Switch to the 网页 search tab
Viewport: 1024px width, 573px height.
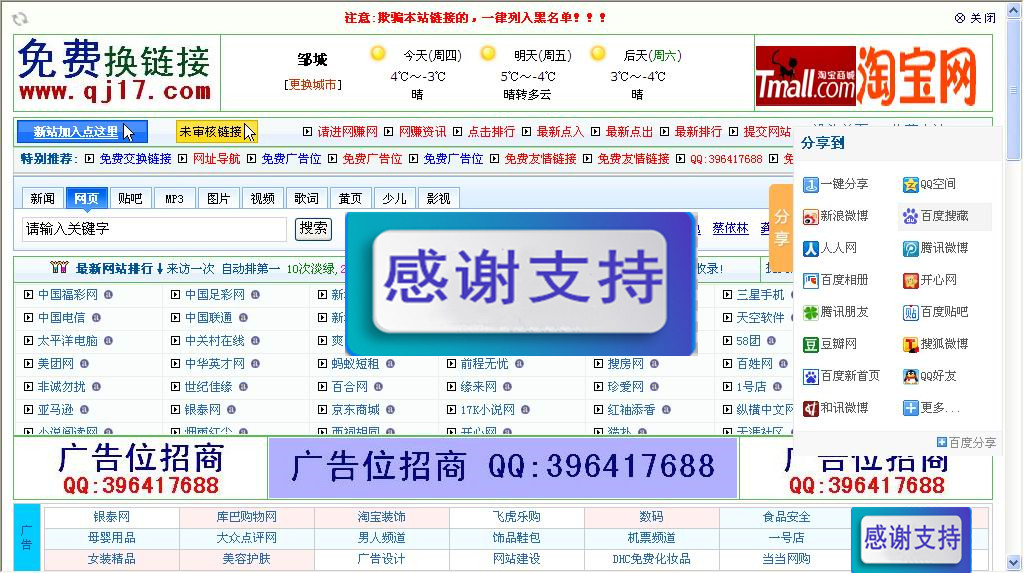click(x=86, y=199)
